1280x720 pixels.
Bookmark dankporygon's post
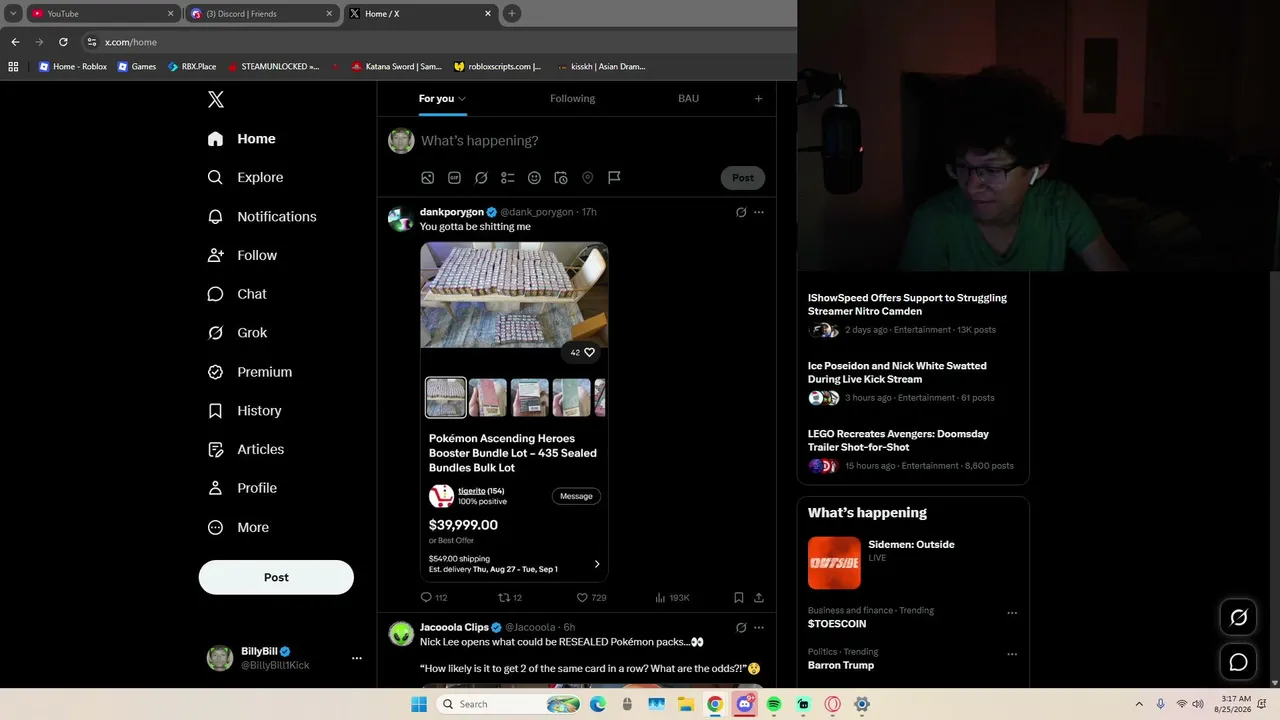(x=739, y=597)
